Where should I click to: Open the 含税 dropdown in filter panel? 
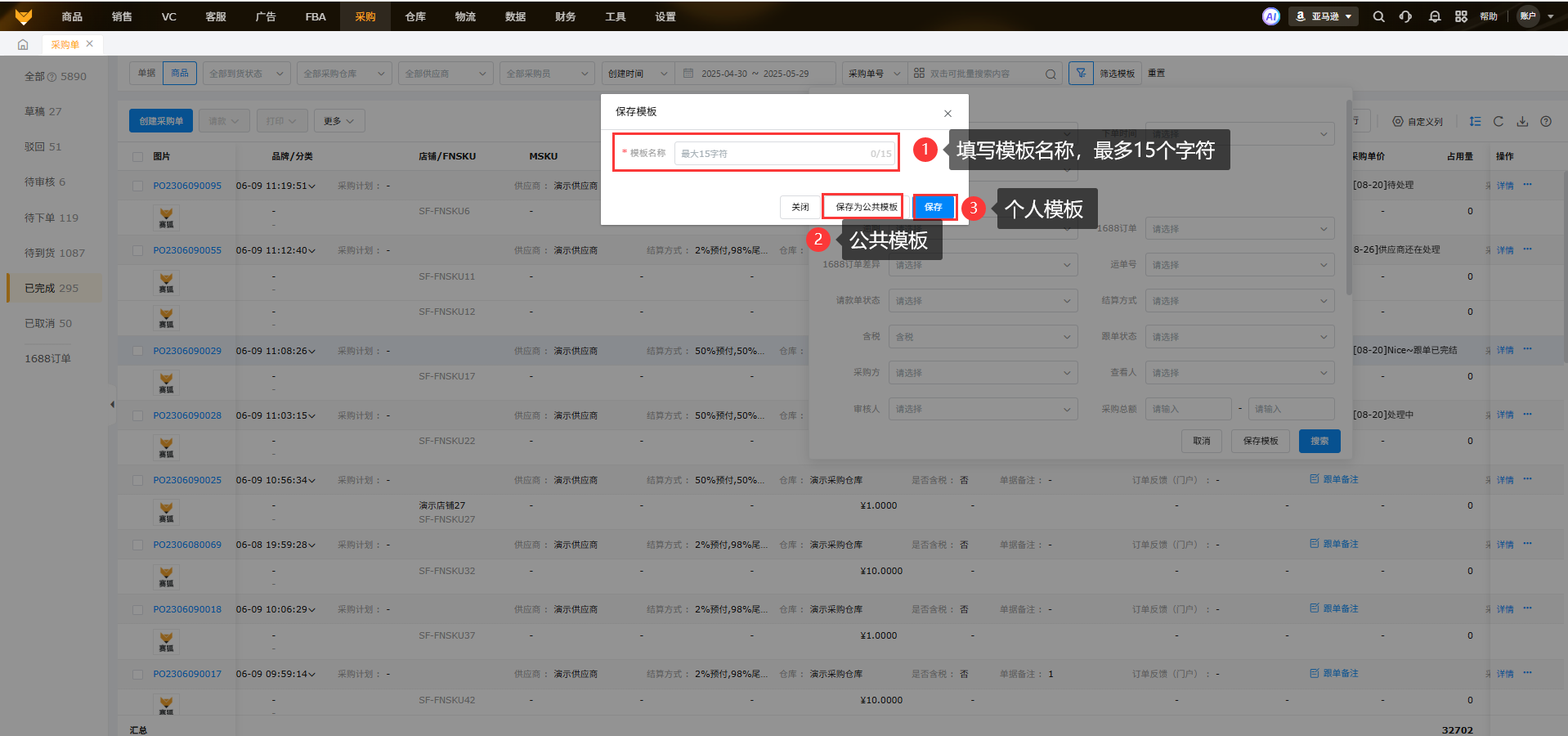[x=983, y=337]
